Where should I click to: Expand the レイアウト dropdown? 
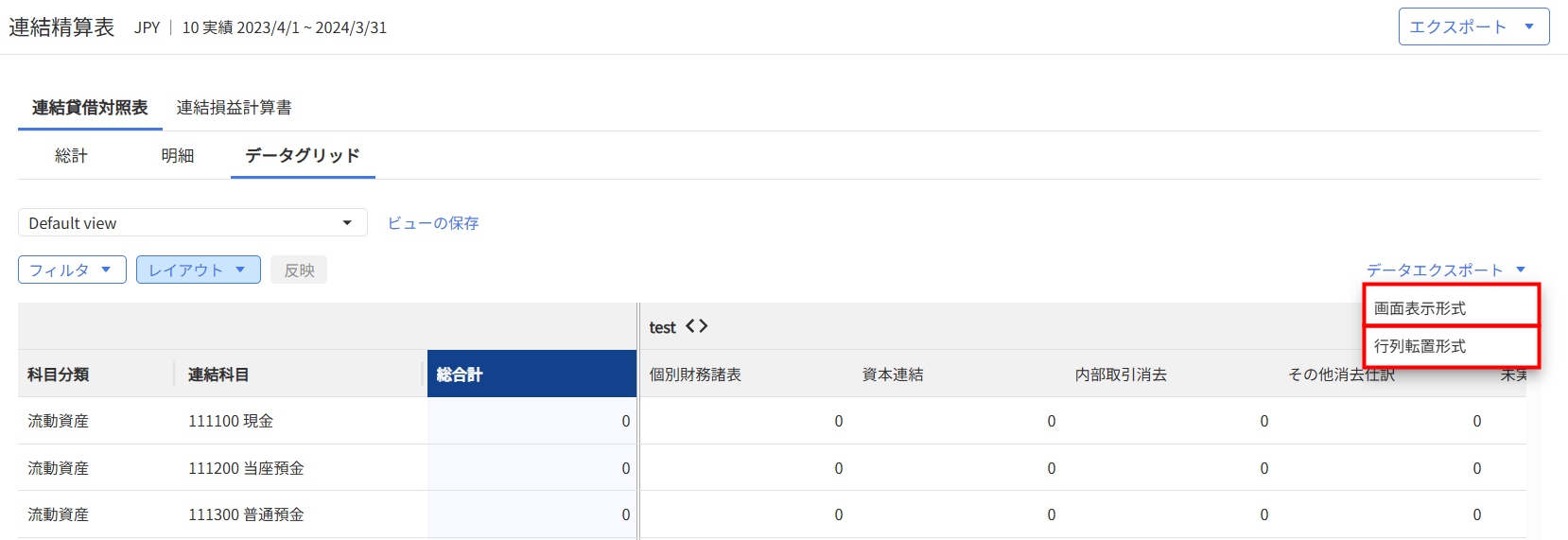click(198, 270)
